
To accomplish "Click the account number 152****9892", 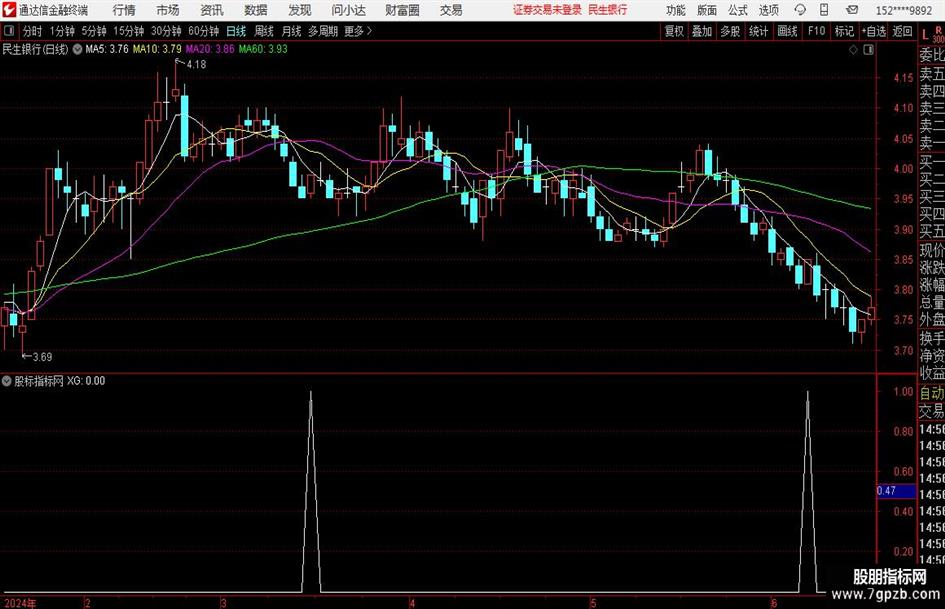I will (904, 11).
